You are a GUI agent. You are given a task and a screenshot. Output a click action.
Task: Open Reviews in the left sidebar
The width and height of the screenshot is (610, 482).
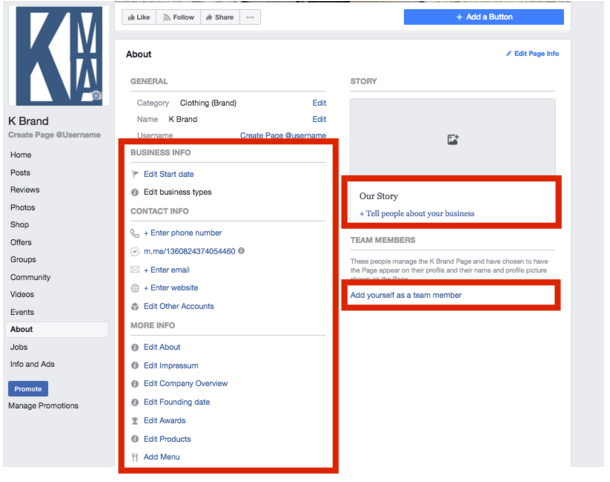pyautogui.click(x=25, y=190)
